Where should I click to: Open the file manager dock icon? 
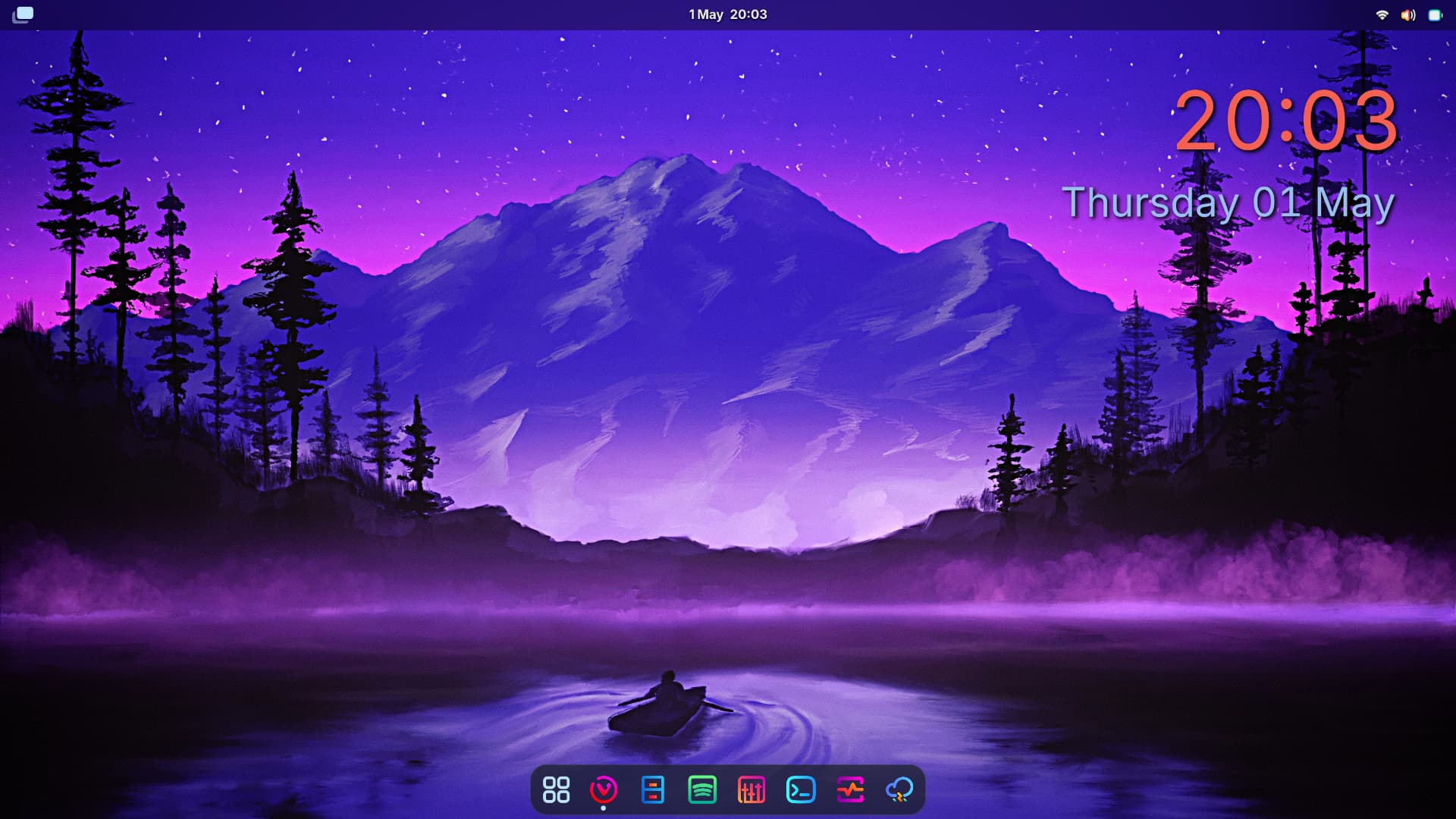point(653,789)
